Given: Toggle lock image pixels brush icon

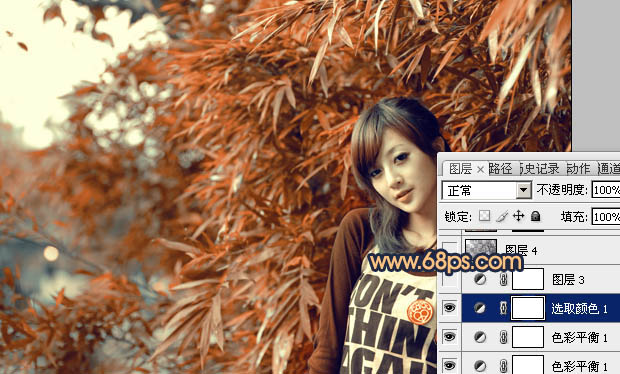Looking at the screenshot, I should pyautogui.click(x=502, y=216).
